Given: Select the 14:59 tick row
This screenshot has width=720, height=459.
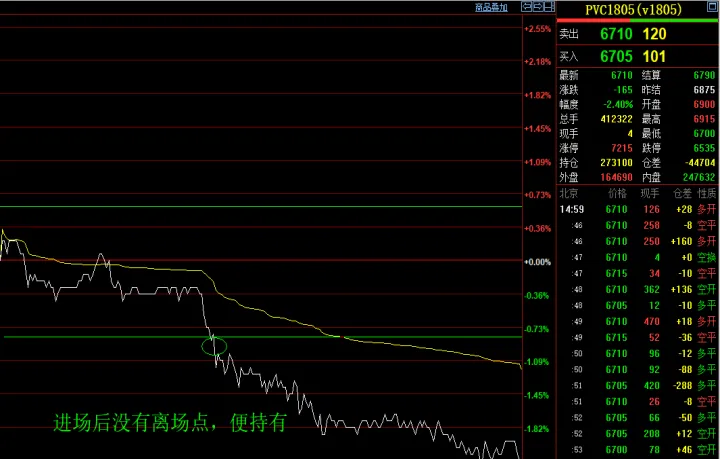Looking at the screenshot, I should (637, 210).
